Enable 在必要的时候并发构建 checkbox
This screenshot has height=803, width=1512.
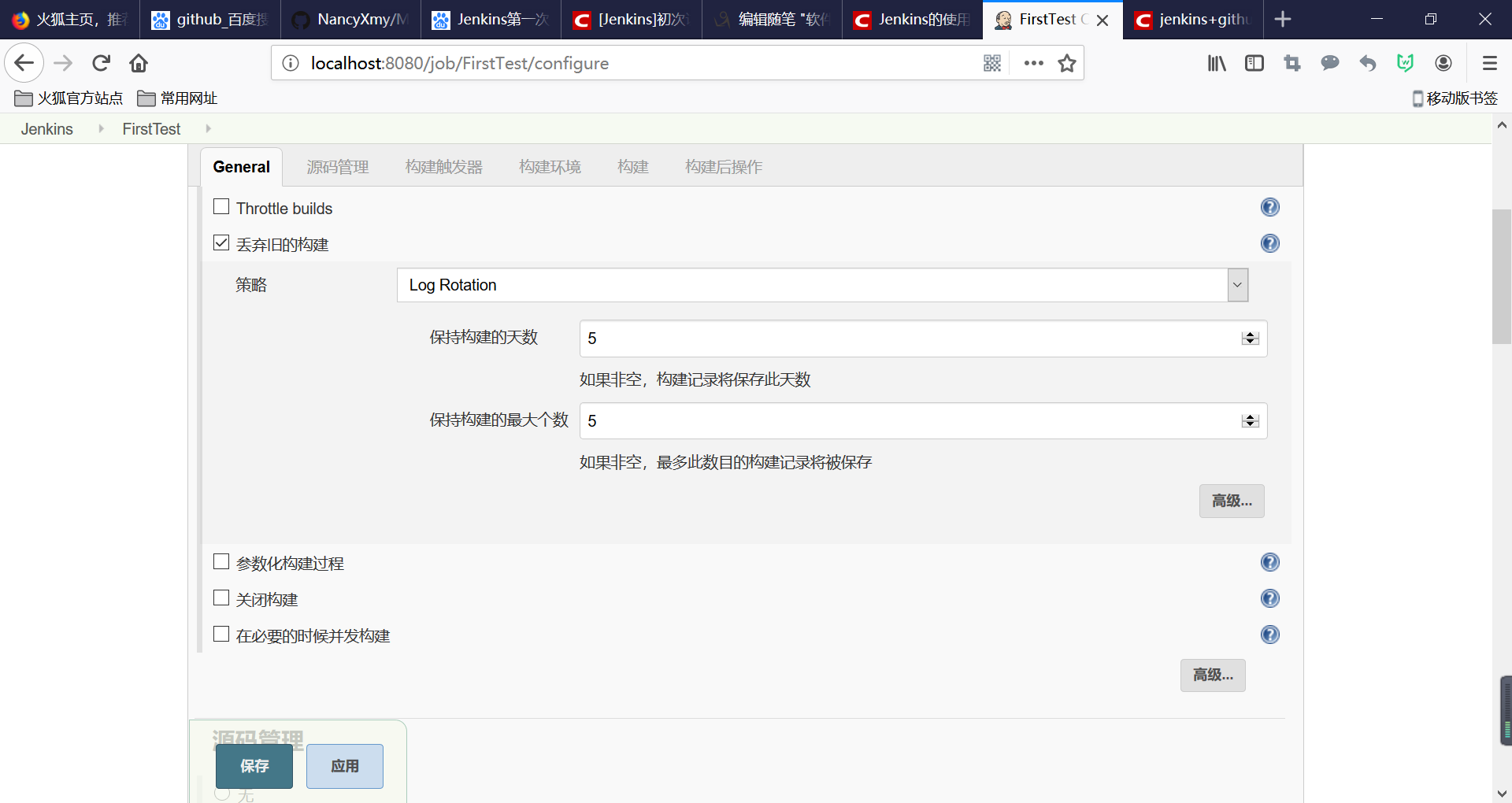tap(221, 634)
